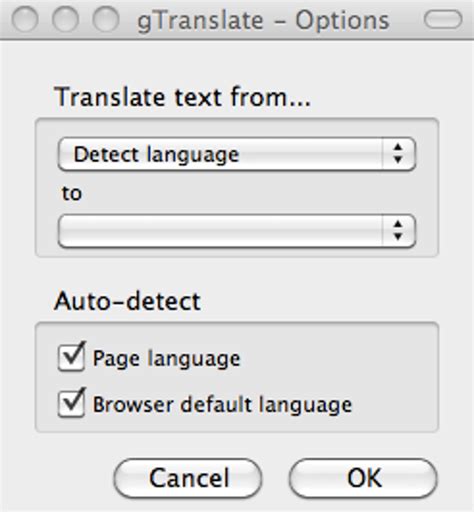Close the gTranslate Options window

pos(25,19)
